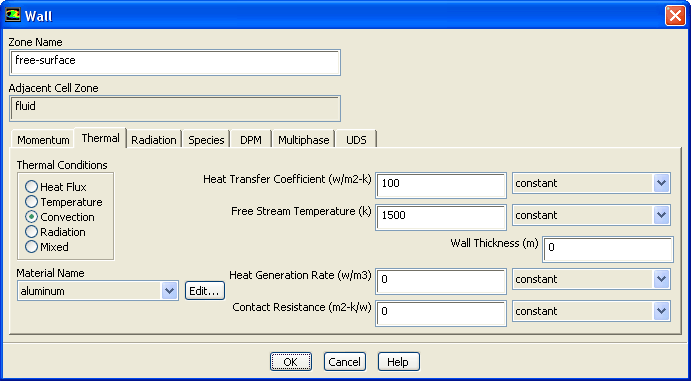Screen dimensions: 691x381
Task: Close the Wall dialog window
Action: tap(675, 16)
